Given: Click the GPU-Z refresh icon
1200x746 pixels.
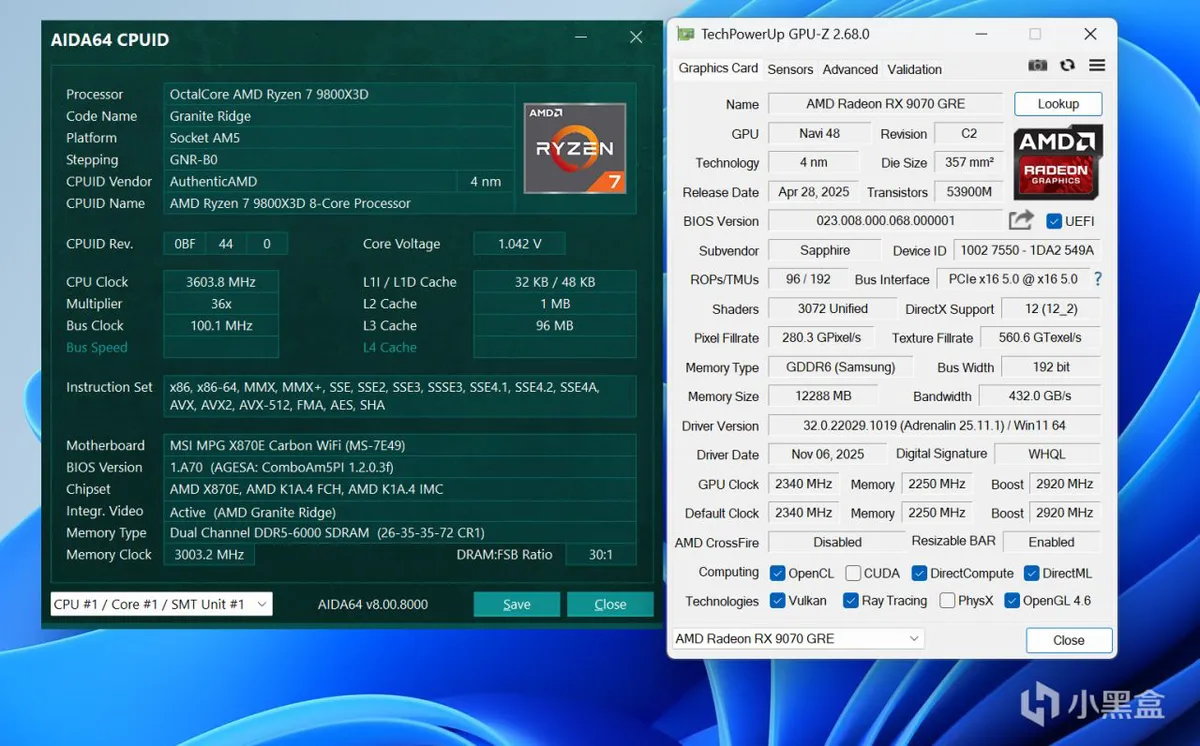Looking at the screenshot, I should click(x=1067, y=65).
